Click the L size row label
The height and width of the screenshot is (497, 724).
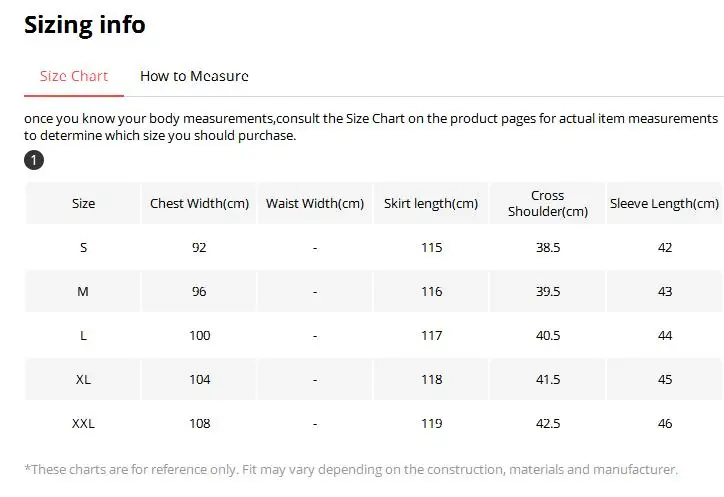point(84,336)
